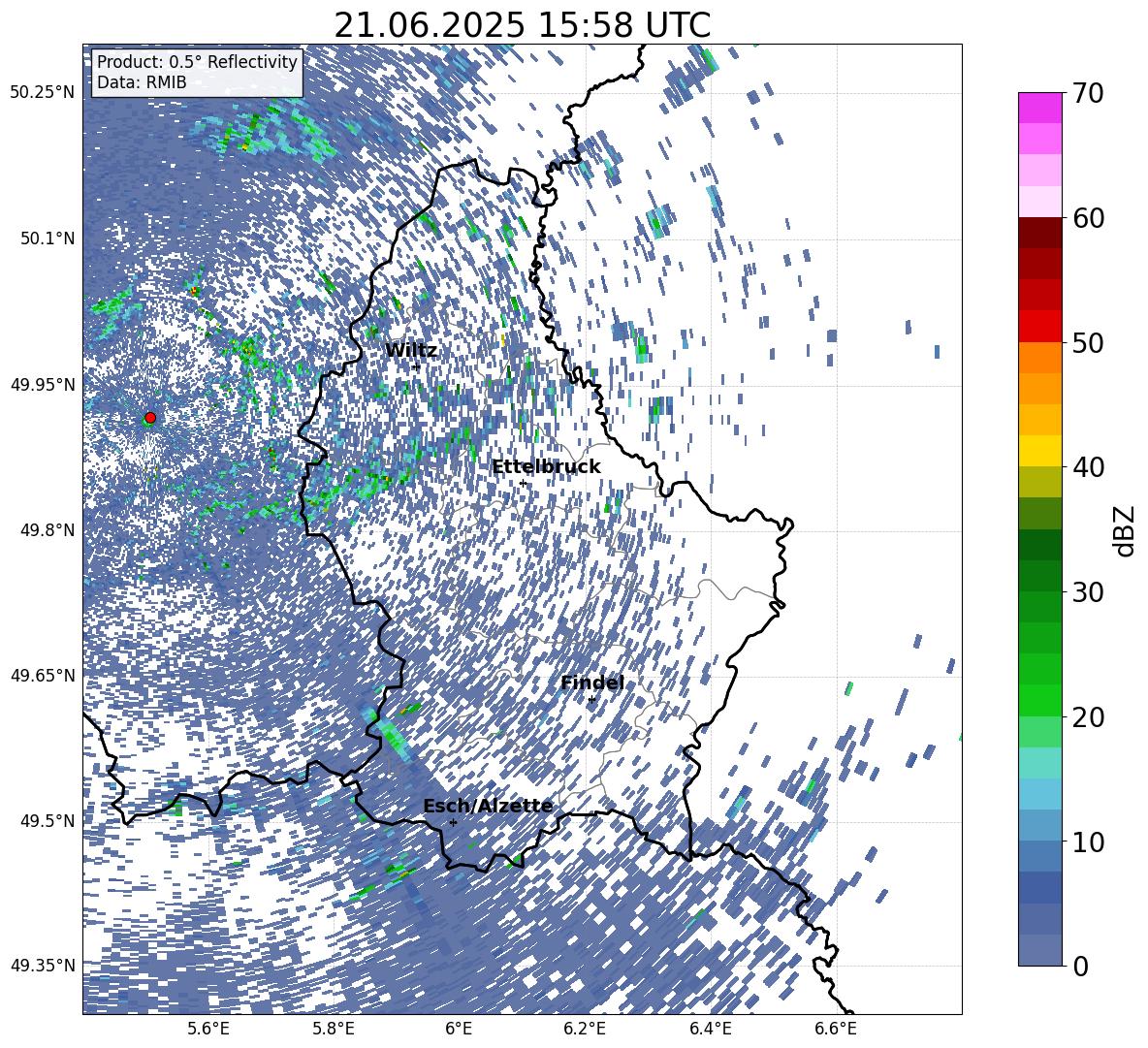Click the 49.5°N latitude label
Screen dimensions: 1148x1048
(47, 820)
